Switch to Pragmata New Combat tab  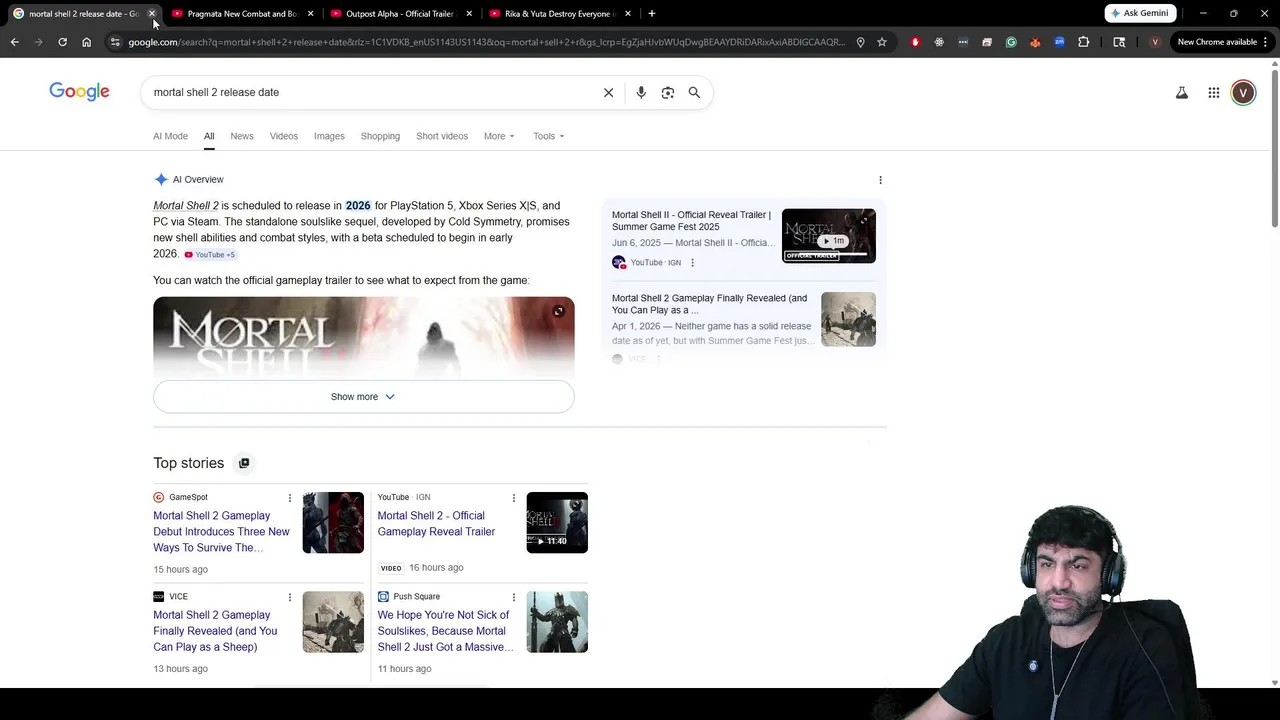tap(241, 13)
